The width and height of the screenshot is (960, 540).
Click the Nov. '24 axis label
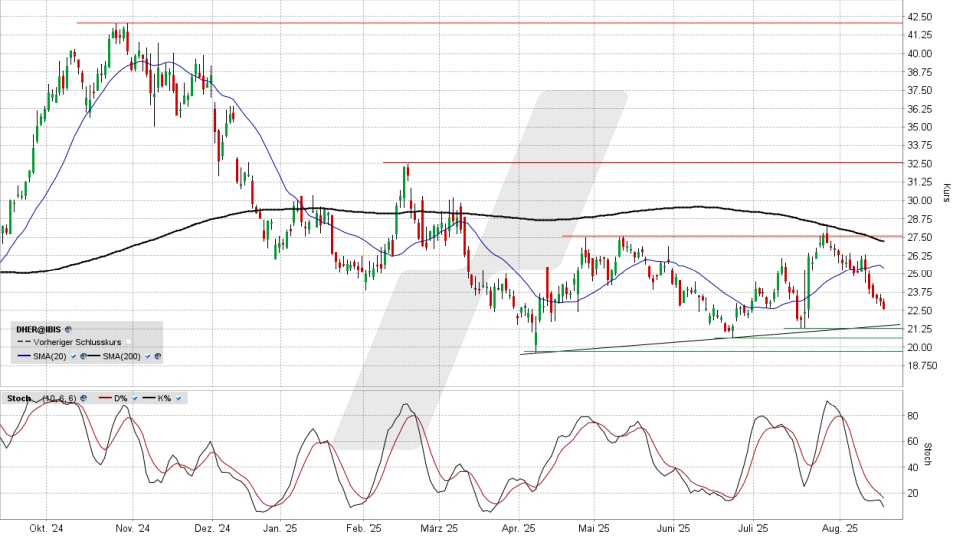click(x=133, y=528)
